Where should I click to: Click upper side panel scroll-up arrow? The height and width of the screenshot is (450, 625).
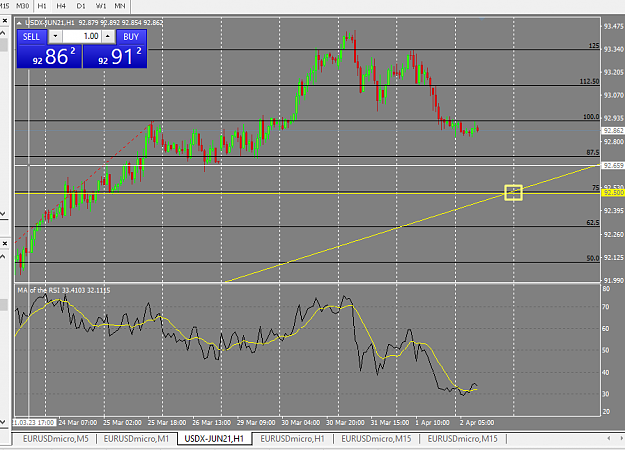click(x=3, y=33)
